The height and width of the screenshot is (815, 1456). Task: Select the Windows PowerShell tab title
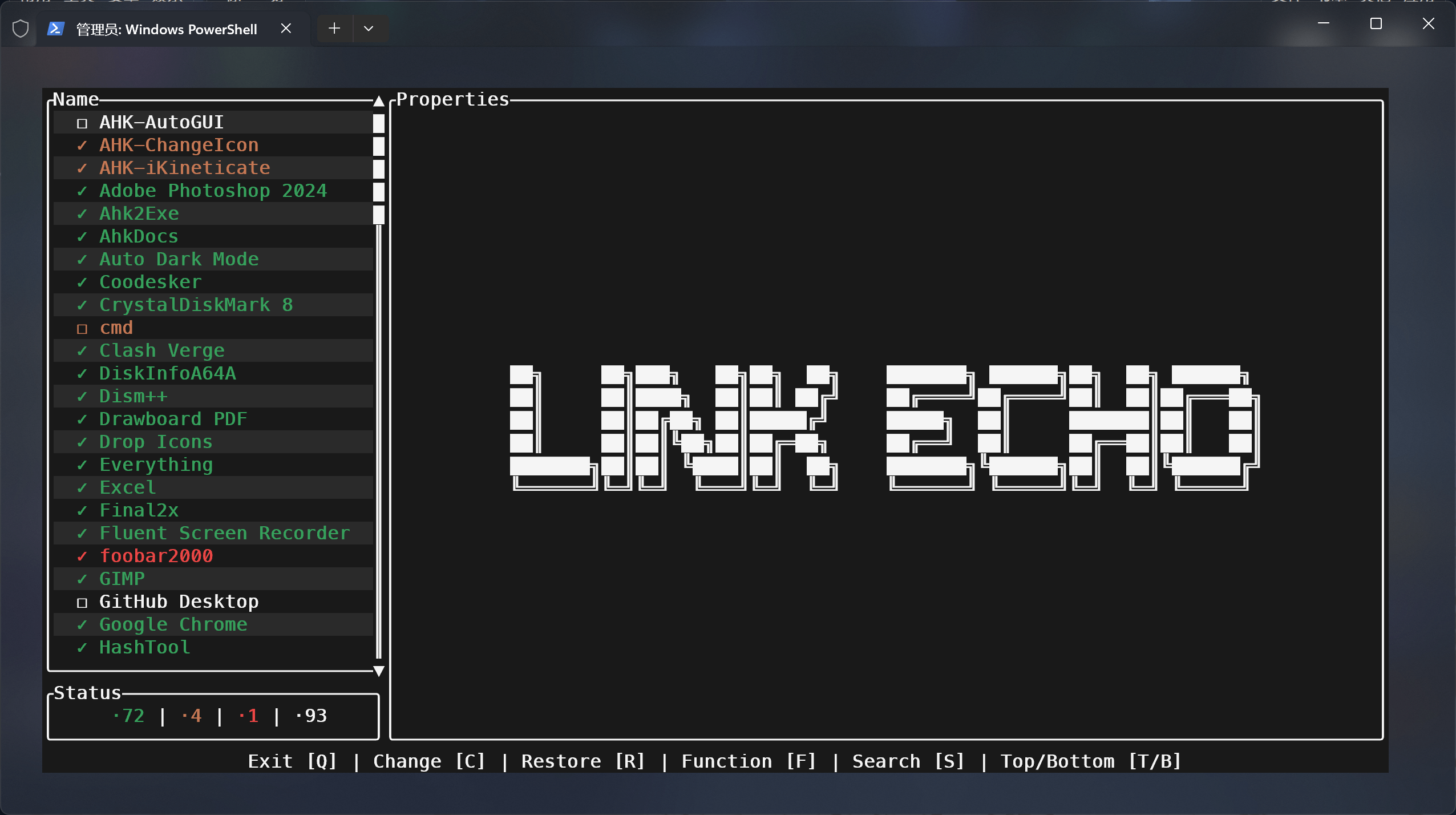[167, 29]
